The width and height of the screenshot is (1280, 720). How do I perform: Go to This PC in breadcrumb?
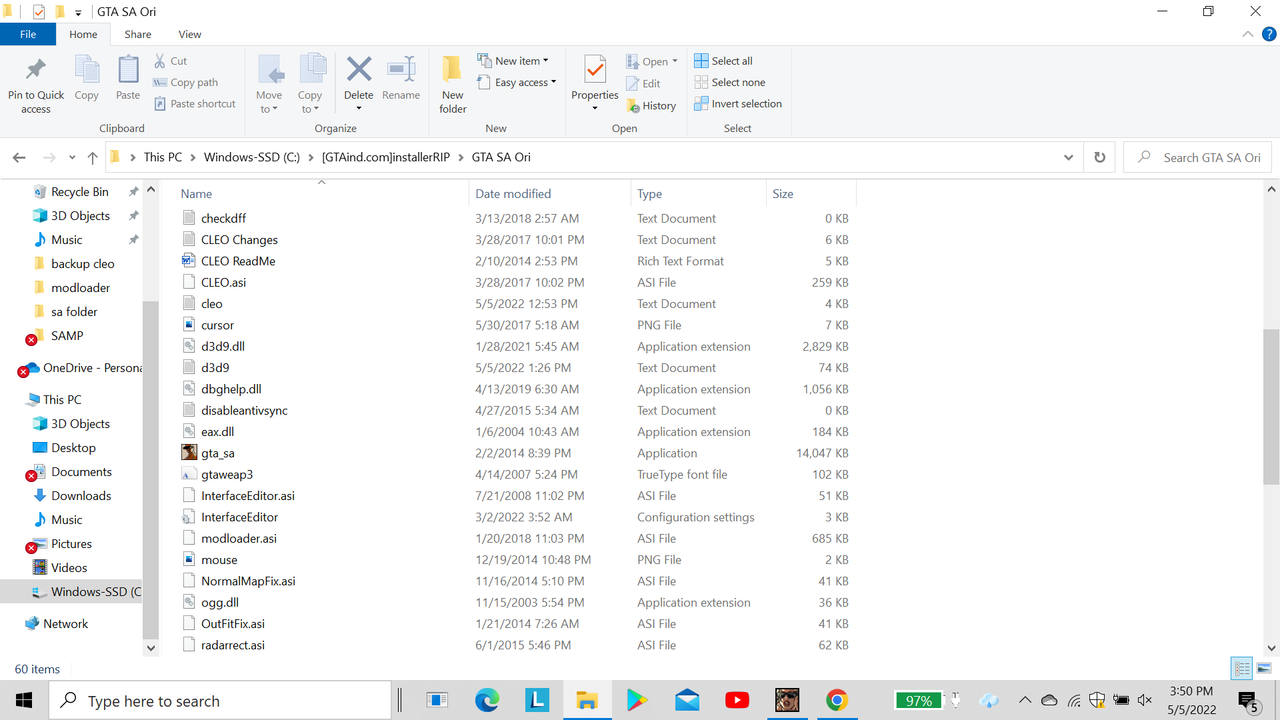click(163, 158)
